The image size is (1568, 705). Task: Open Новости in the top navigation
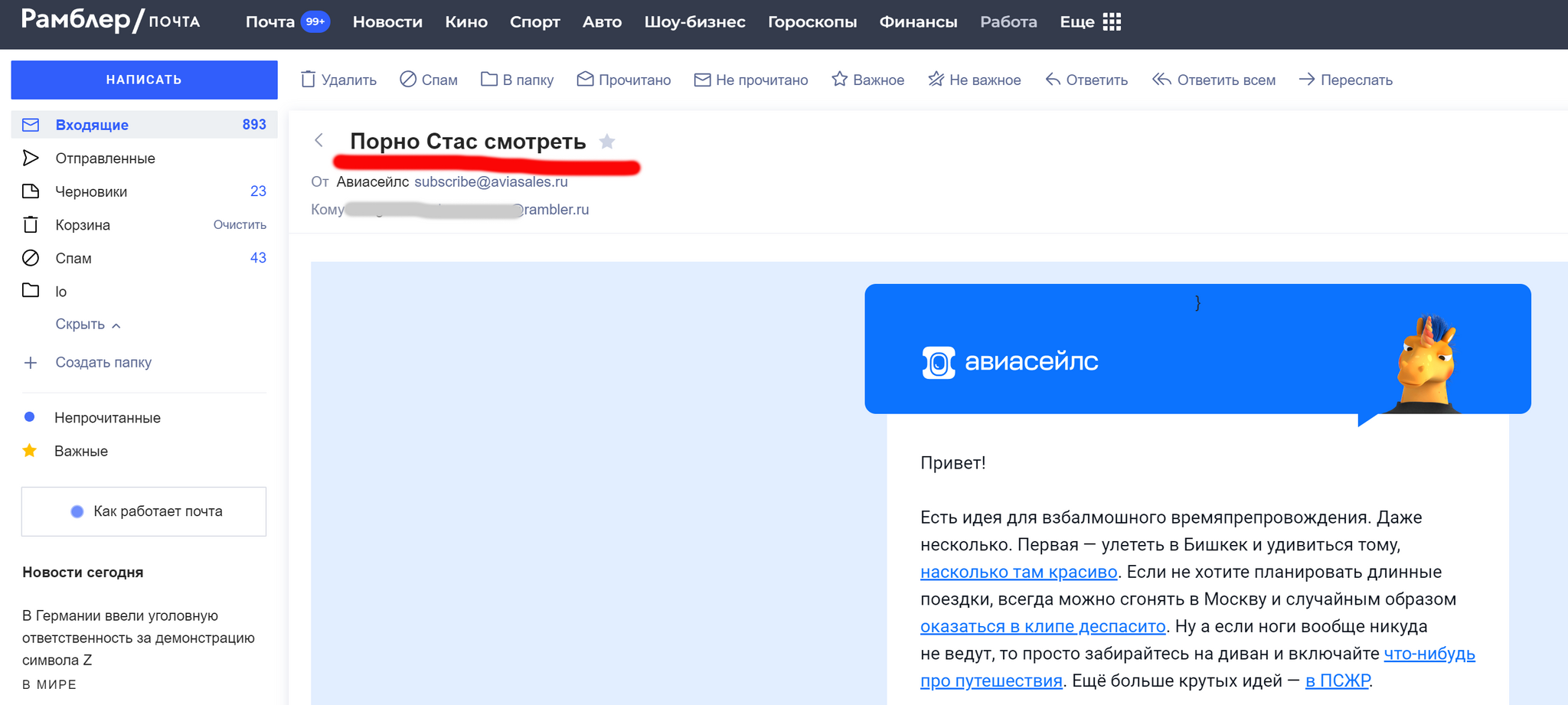387,22
